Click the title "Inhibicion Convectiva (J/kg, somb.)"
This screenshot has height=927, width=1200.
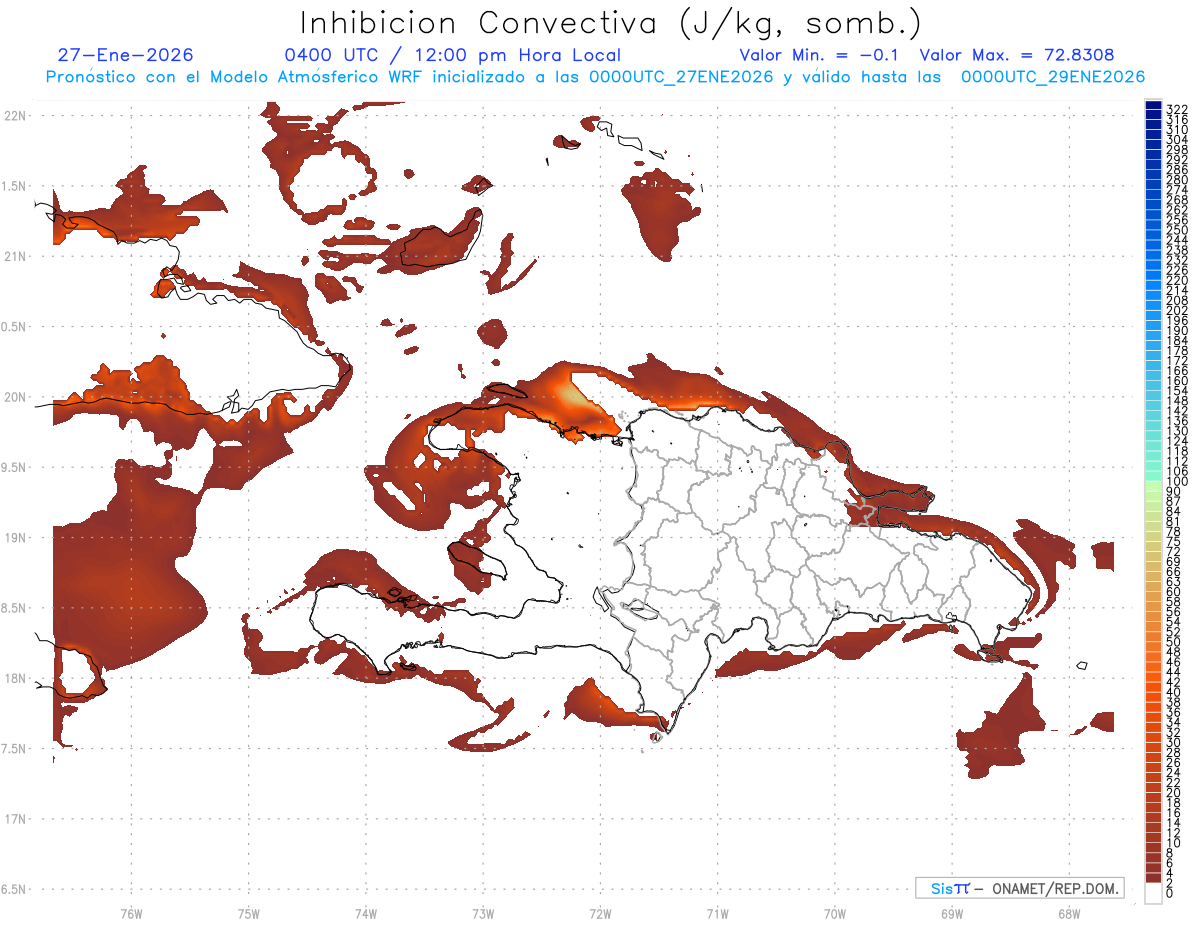(611, 24)
